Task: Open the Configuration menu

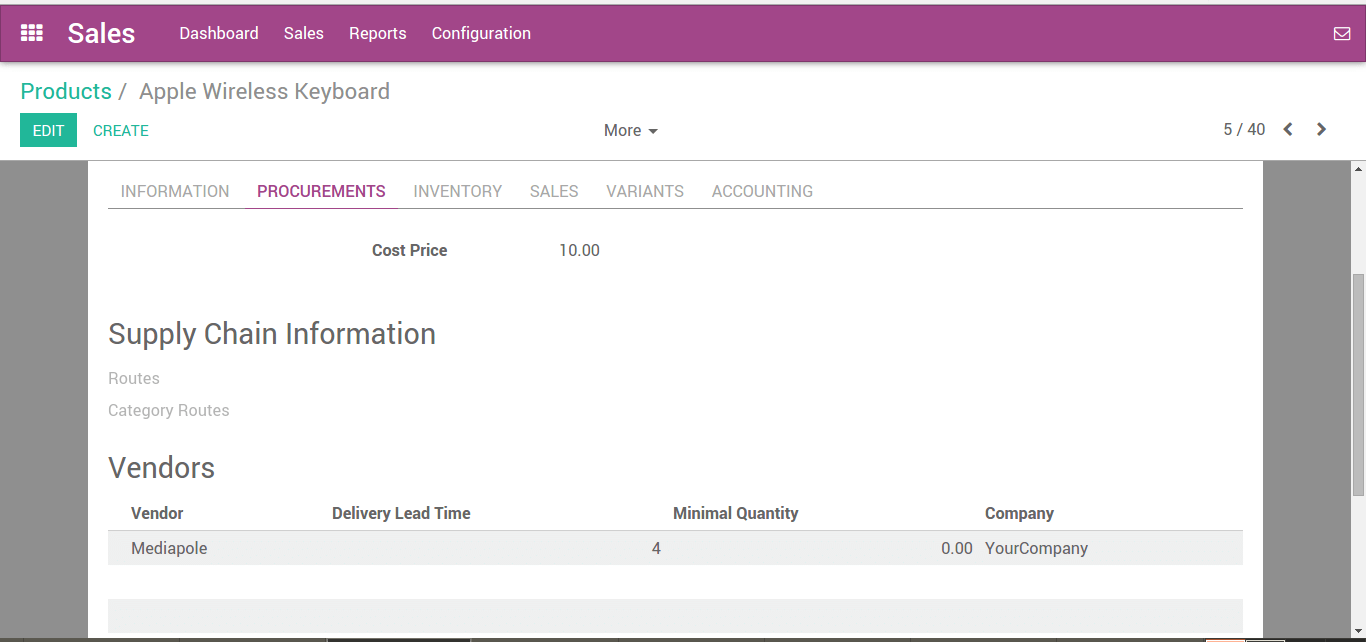Action: pyautogui.click(x=481, y=33)
